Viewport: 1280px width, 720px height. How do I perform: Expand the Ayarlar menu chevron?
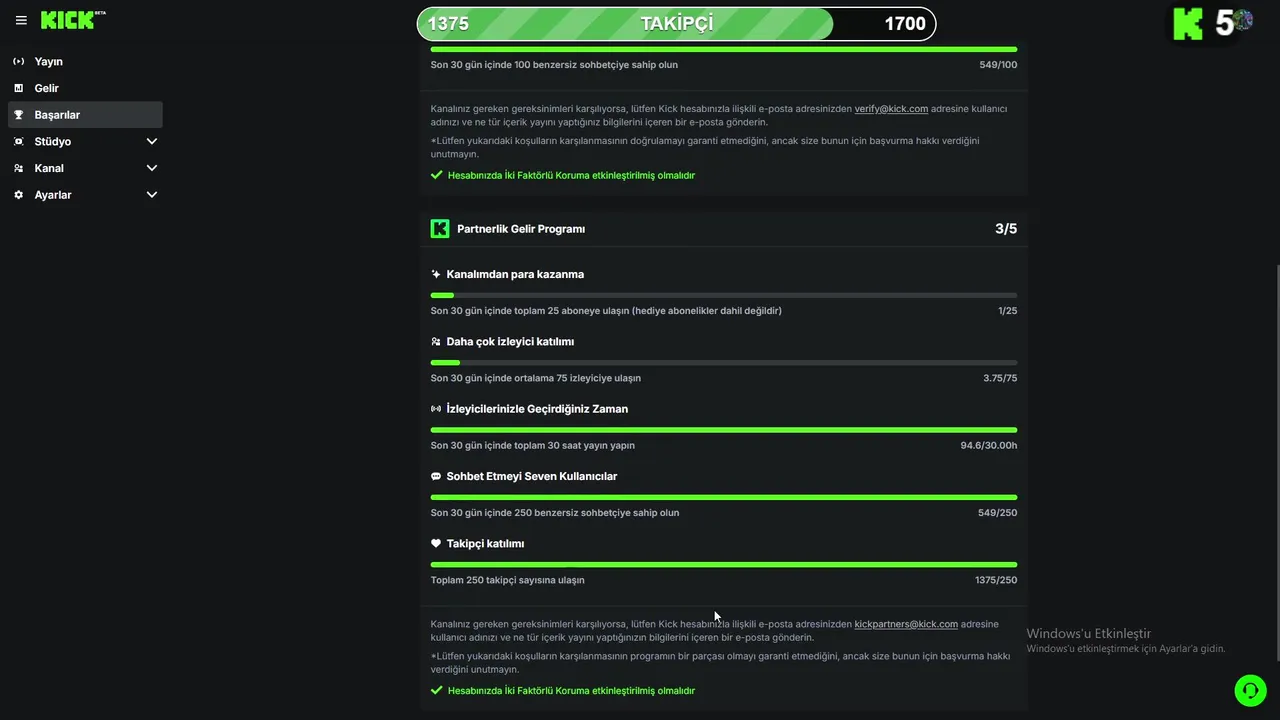(x=152, y=195)
